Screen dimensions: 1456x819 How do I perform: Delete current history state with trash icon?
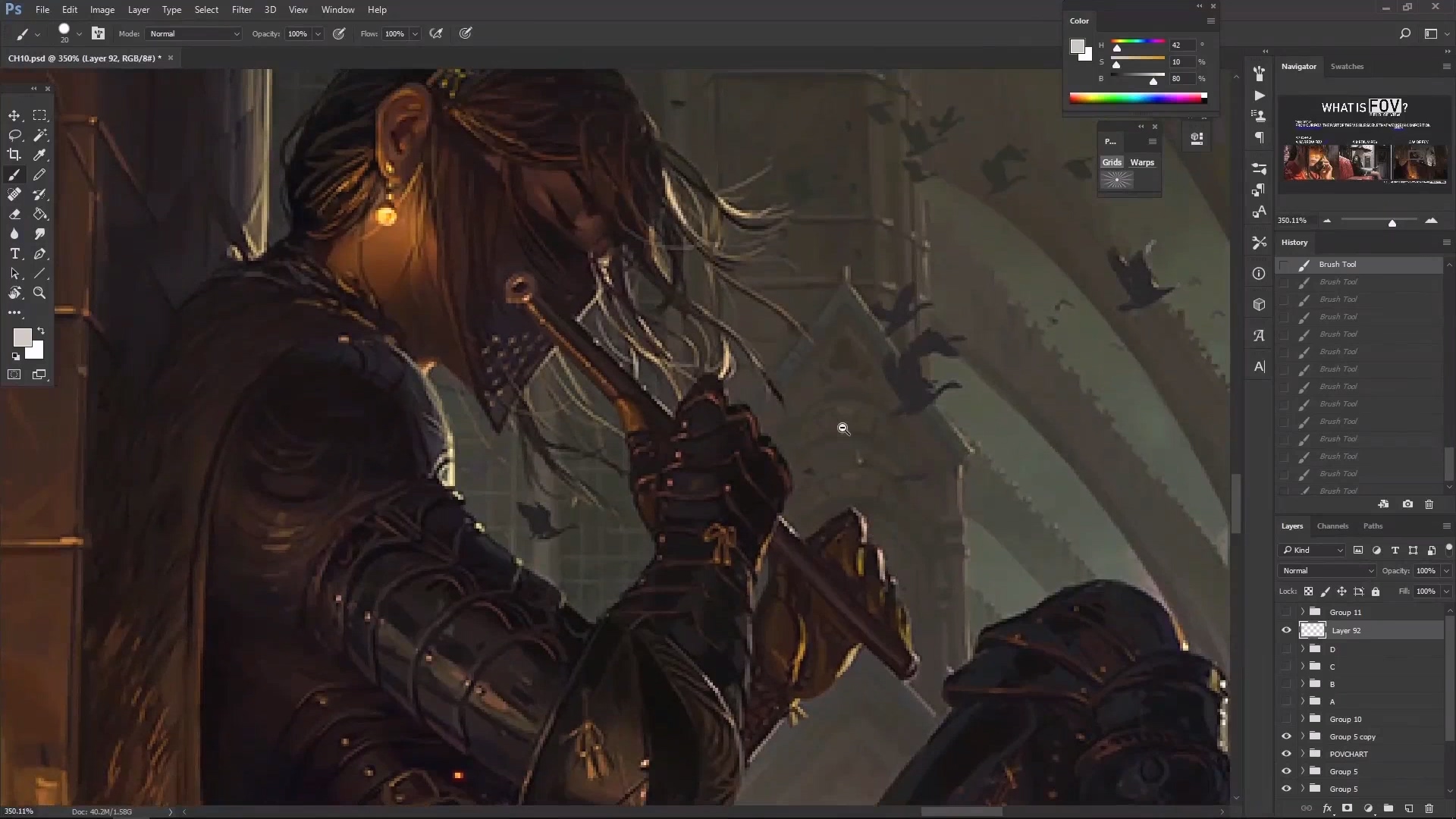[x=1429, y=504]
